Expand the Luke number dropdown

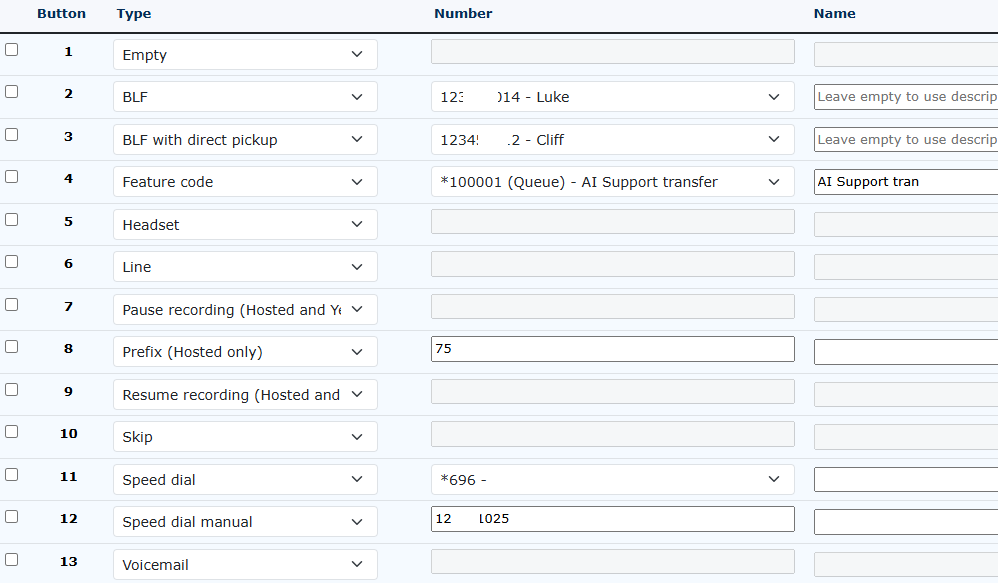click(612, 97)
